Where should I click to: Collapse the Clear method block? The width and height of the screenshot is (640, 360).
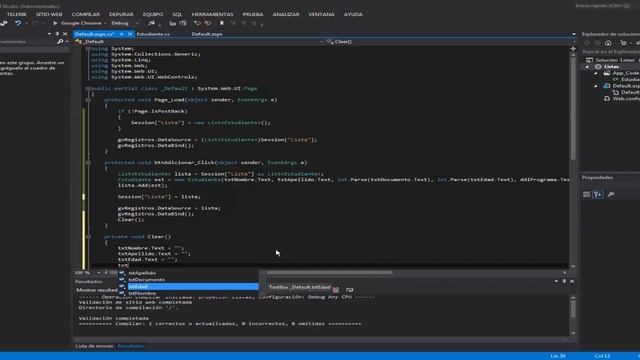88,237
